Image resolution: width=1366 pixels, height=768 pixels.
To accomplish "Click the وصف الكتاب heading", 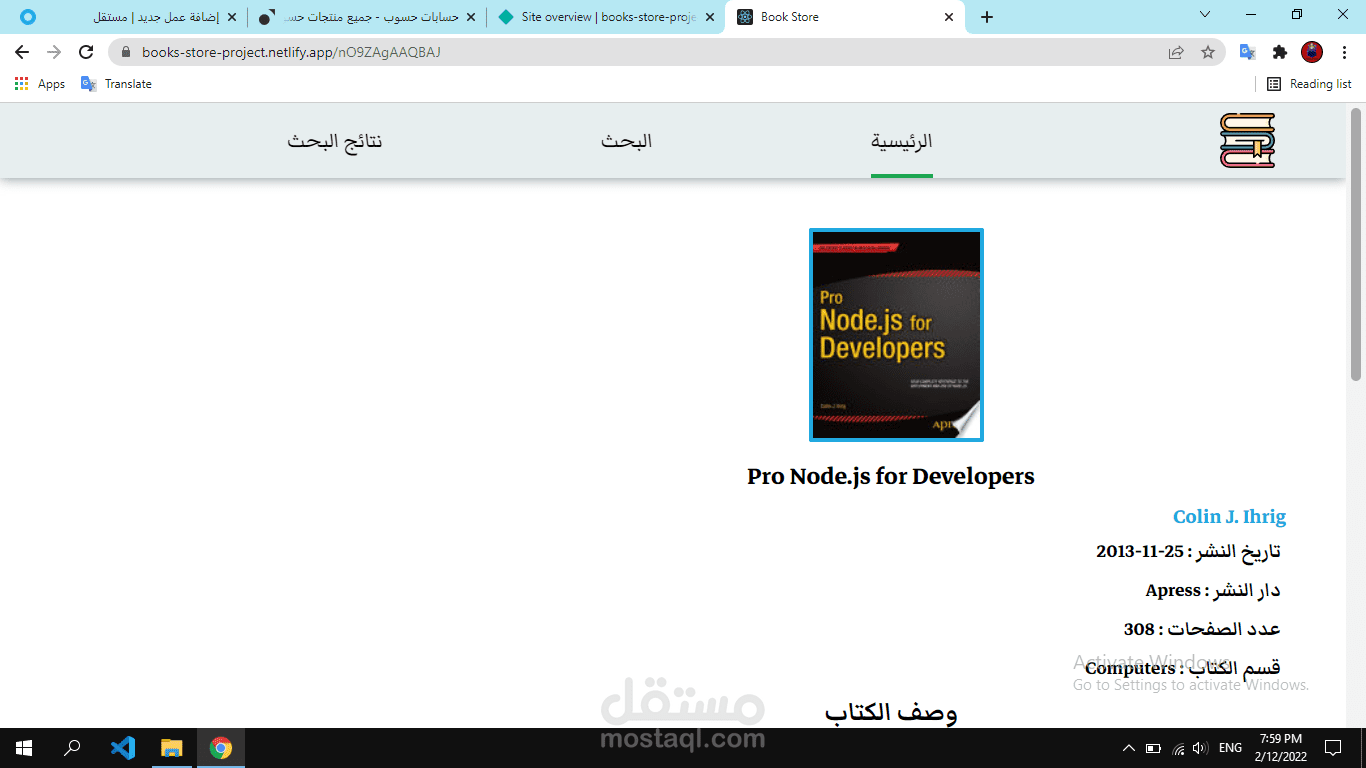I will tap(891, 712).
